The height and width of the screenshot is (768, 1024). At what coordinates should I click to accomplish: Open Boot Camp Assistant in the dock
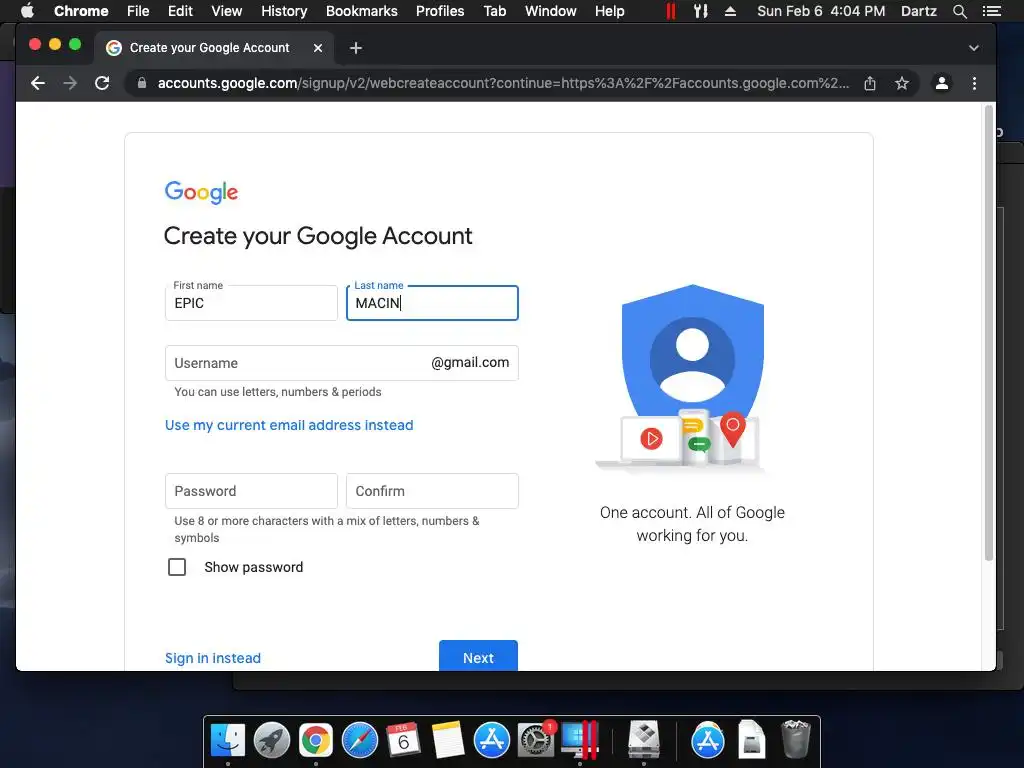point(643,741)
